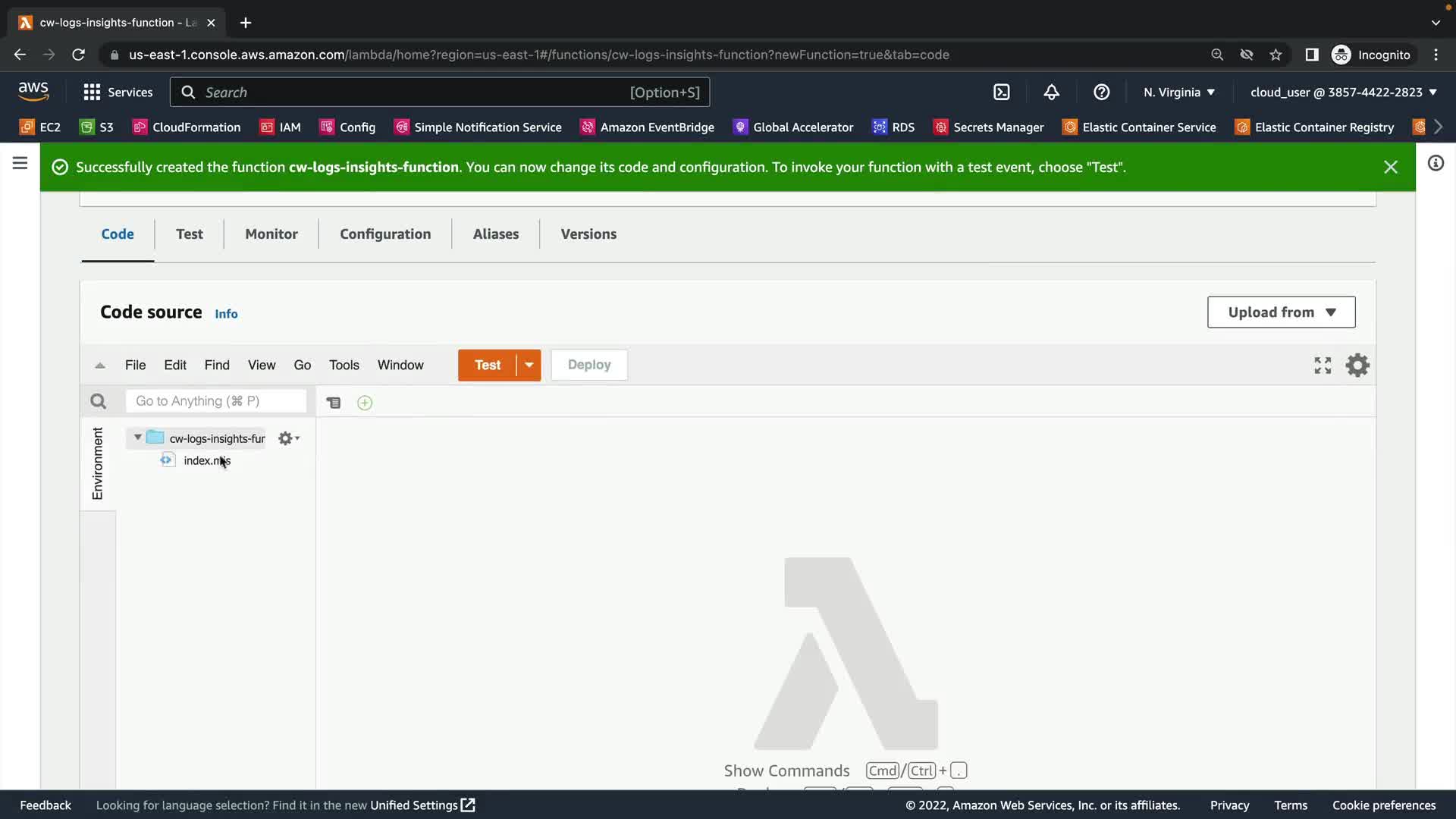Open the N. Virginia region selector
This screenshot has height=819, width=1456.
click(1179, 93)
